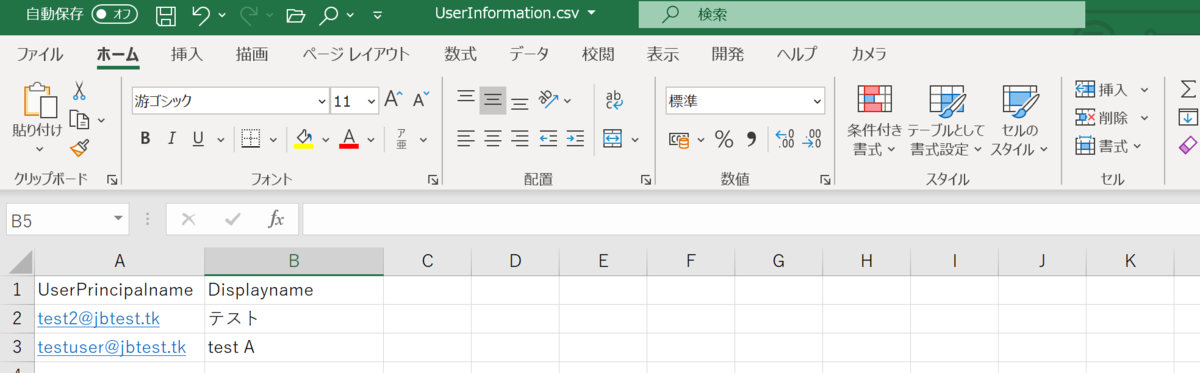The height and width of the screenshot is (373, 1200).
Task: Click the magnifier icon in quick access toolbar
Action: (330, 15)
